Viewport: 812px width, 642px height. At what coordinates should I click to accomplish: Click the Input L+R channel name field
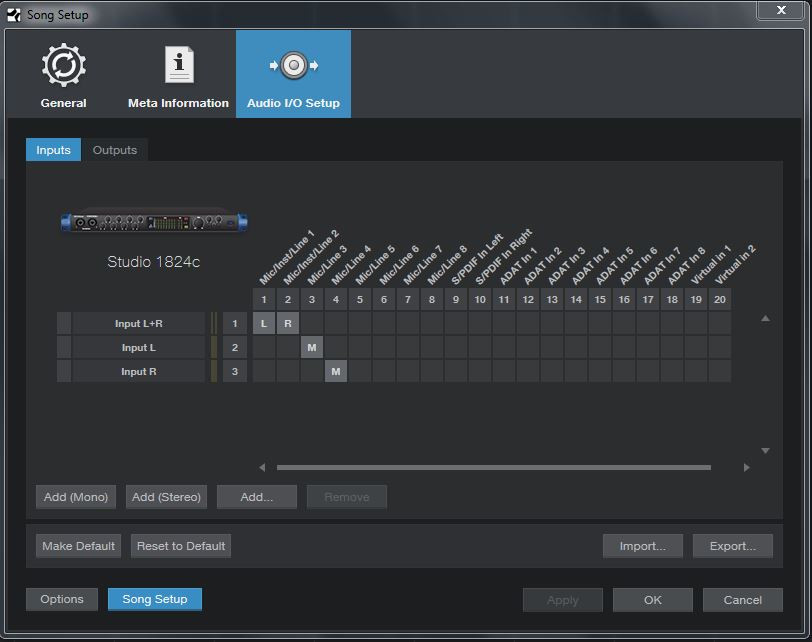pyautogui.click(x=140, y=324)
